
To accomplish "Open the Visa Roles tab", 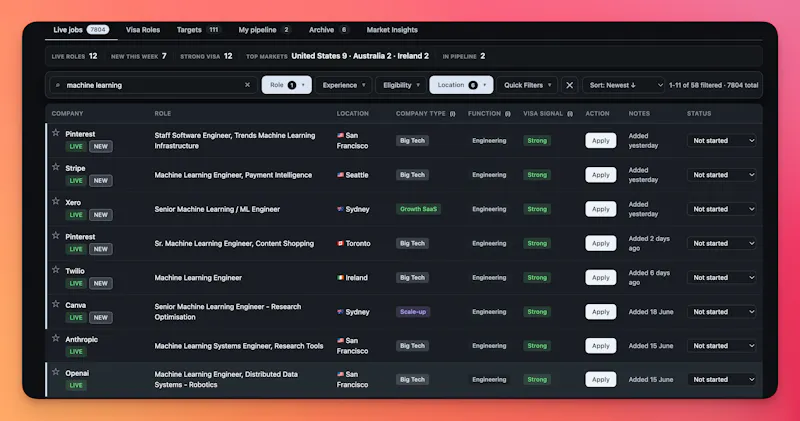I will click(143, 30).
